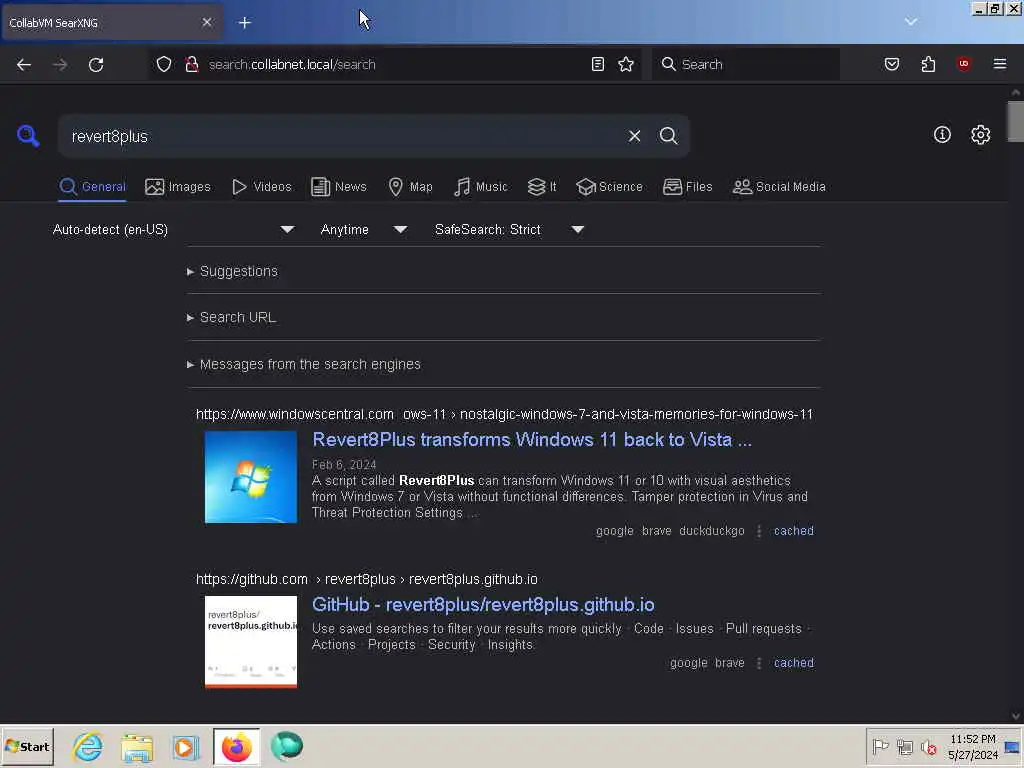The width and height of the screenshot is (1024, 768).
Task: Toggle reader view icon in address bar
Action: 598,64
